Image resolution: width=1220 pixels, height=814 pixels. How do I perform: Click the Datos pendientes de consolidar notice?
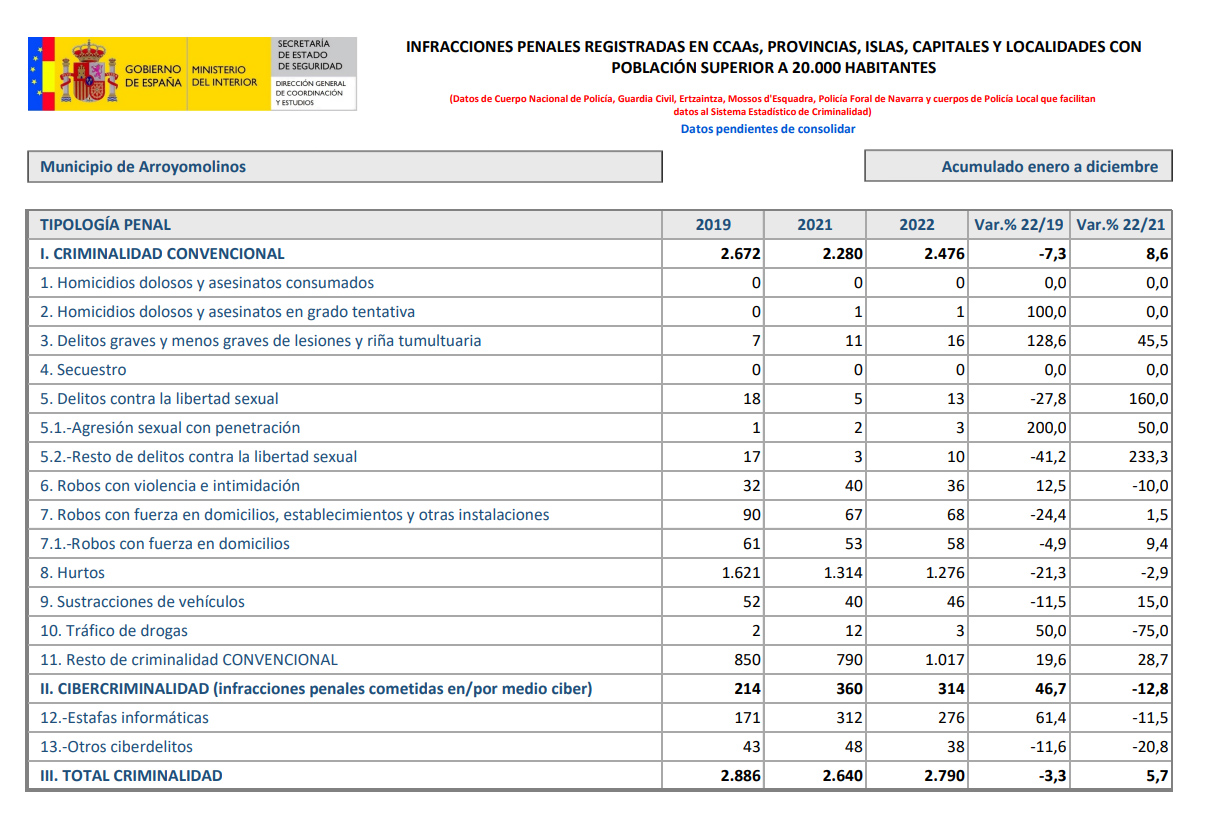[768, 129]
